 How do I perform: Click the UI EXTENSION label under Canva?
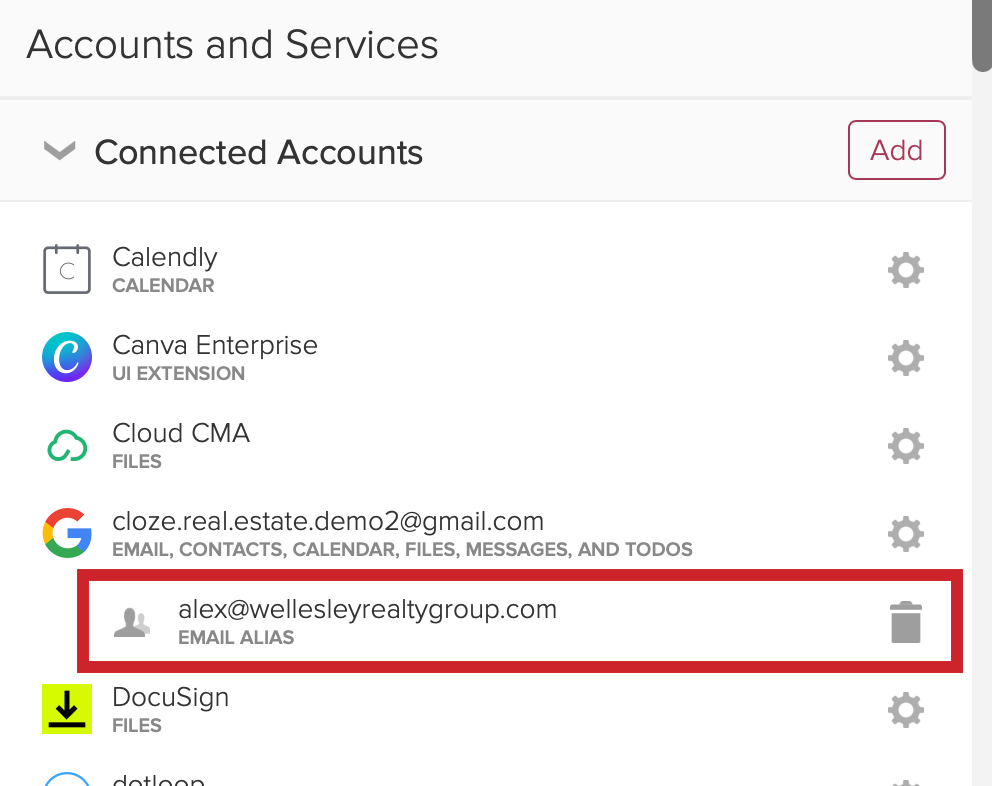point(178,373)
